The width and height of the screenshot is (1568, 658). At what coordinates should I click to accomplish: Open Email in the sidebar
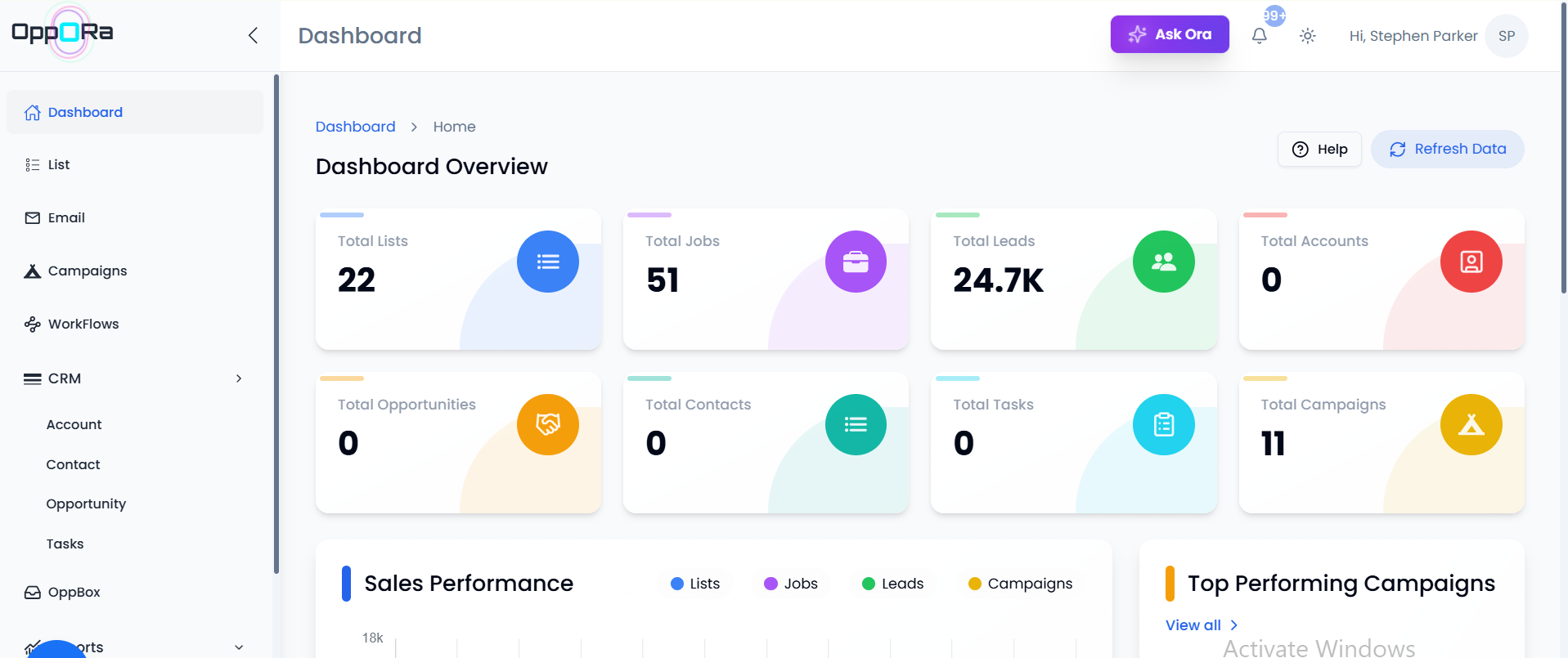pyautogui.click(x=135, y=217)
